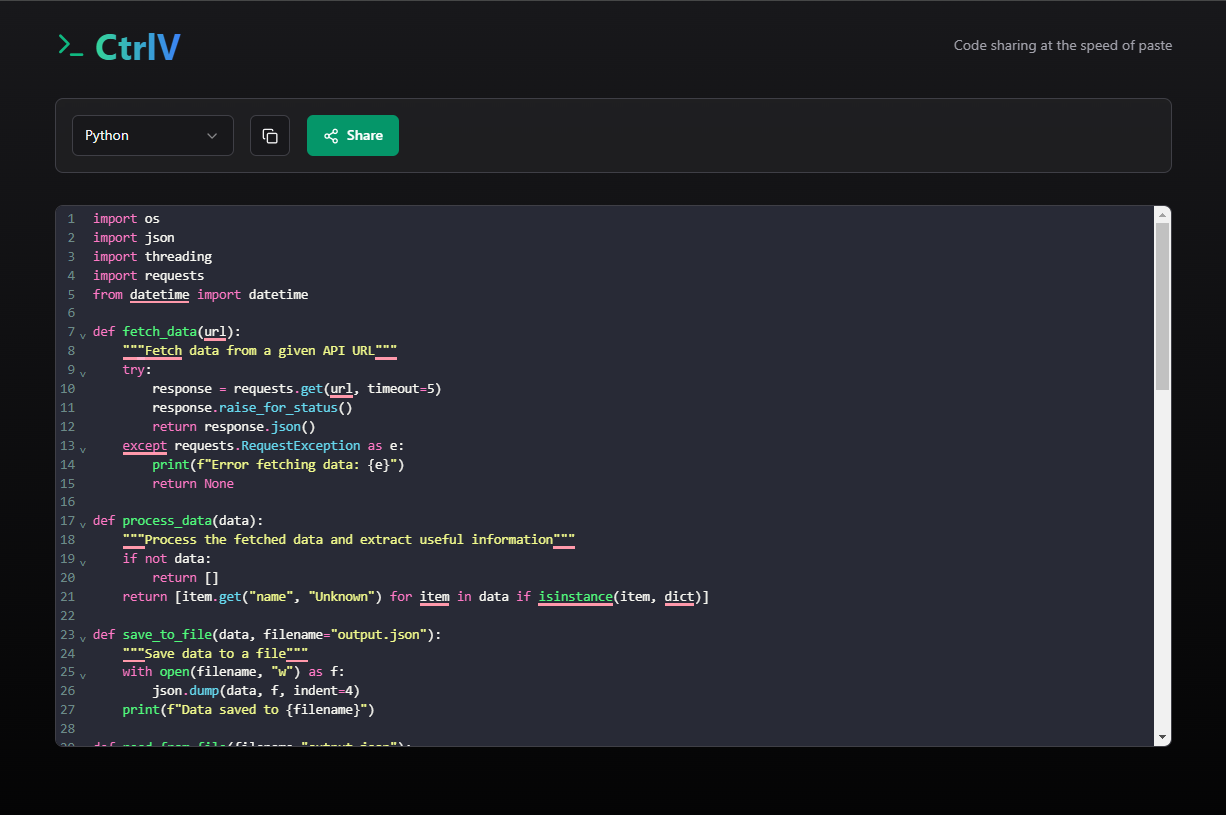Click 'response.raise_for_status()' line
Image resolution: width=1226 pixels, height=815 pixels.
(x=252, y=408)
